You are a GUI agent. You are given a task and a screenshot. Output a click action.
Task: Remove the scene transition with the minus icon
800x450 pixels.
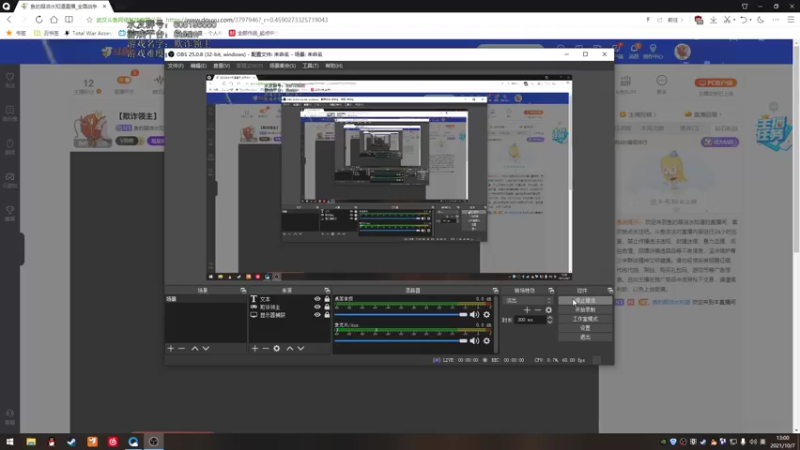538,310
